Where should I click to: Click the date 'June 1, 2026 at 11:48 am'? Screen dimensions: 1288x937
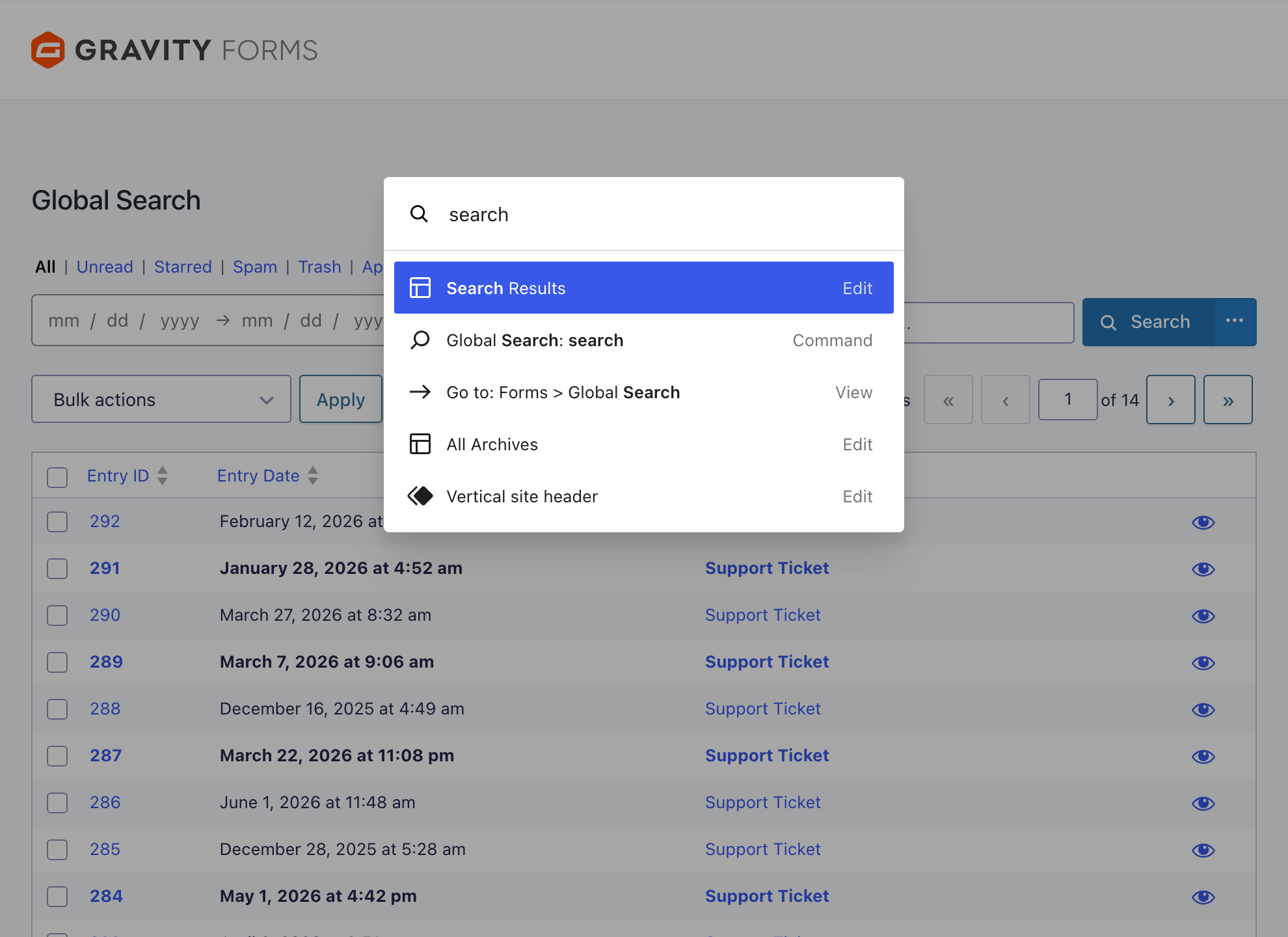click(x=317, y=802)
